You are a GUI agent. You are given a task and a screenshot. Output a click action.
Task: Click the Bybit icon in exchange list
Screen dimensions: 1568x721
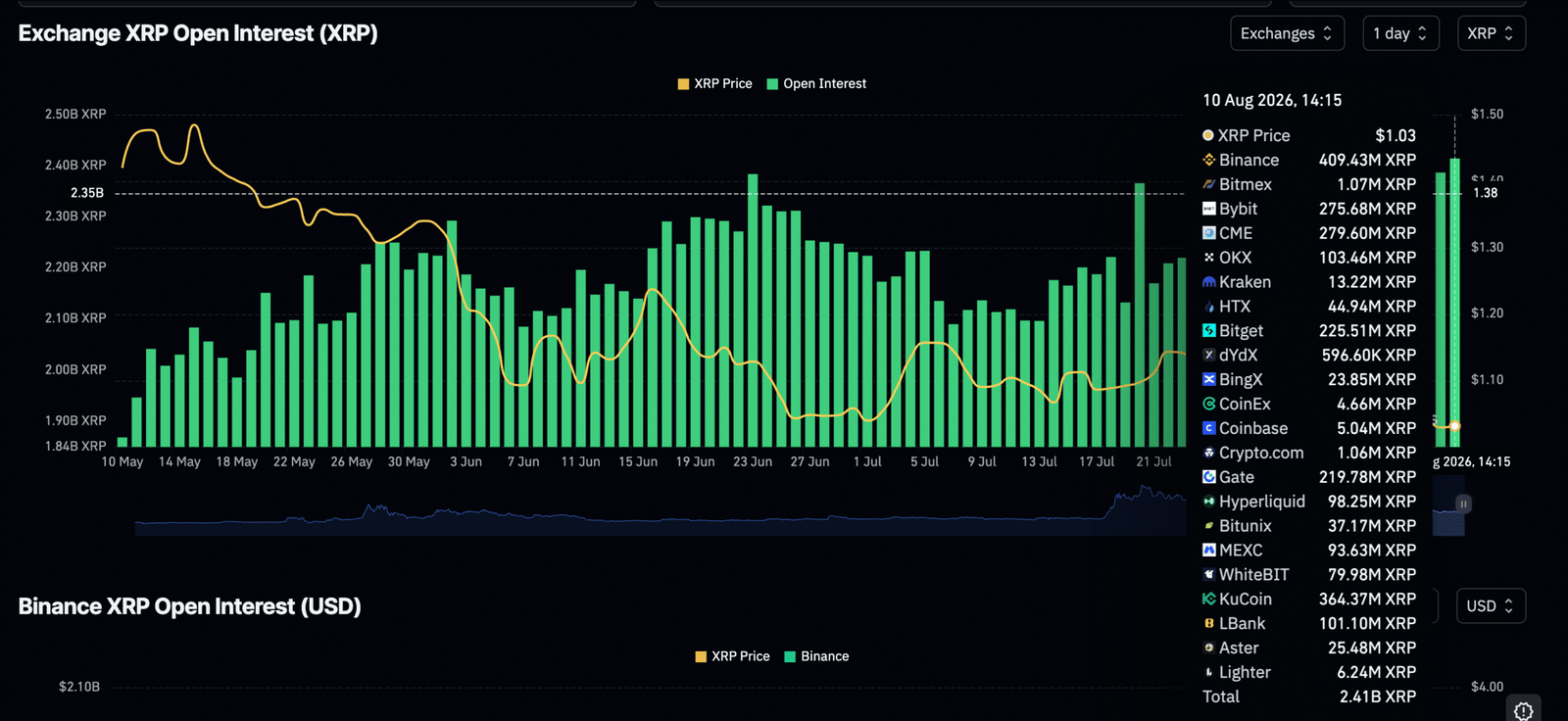click(x=1209, y=209)
